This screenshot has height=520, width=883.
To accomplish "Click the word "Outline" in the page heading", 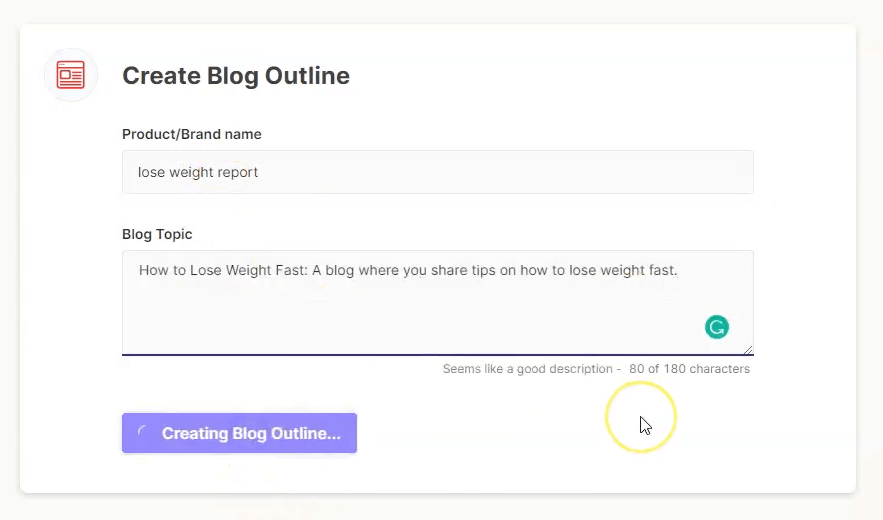I will point(307,75).
